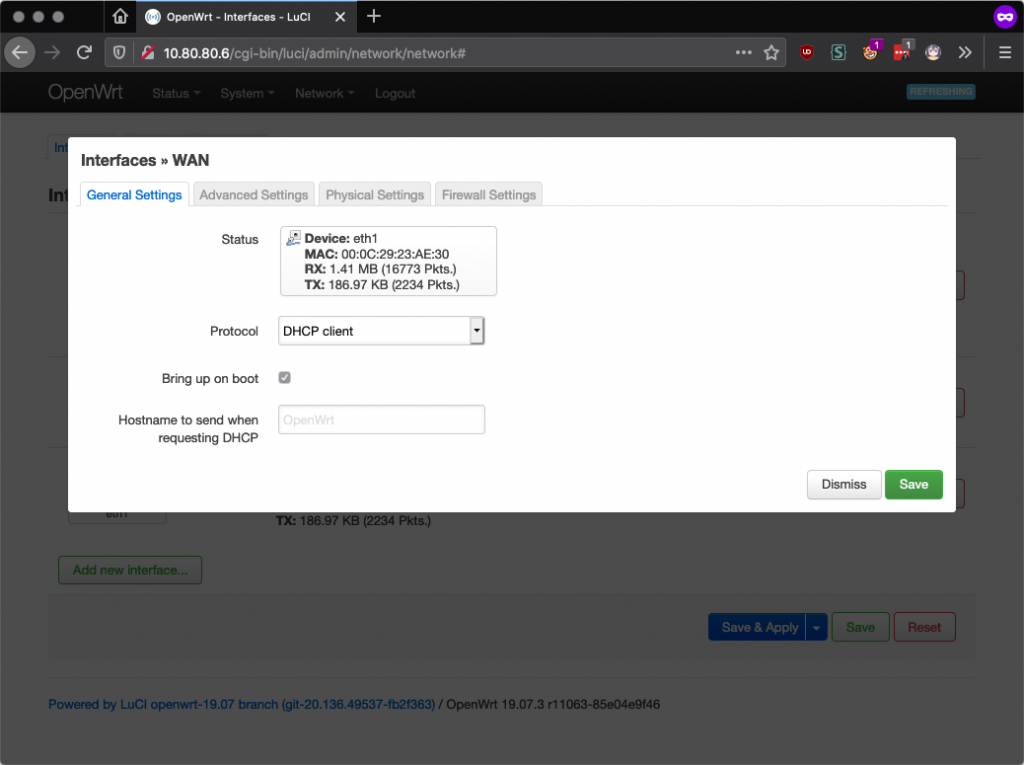Switch to the Advanced Settings tab
The image size is (1024, 765).
253,195
